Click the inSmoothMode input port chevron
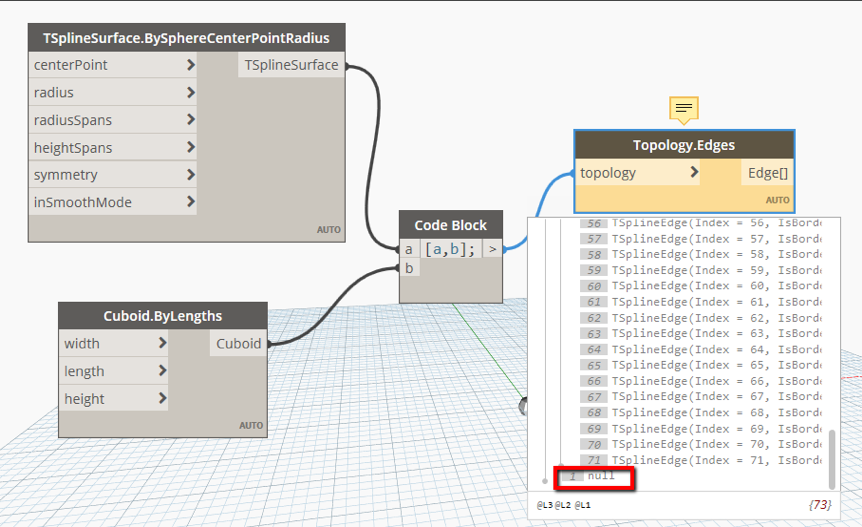 (x=190, y=202)
